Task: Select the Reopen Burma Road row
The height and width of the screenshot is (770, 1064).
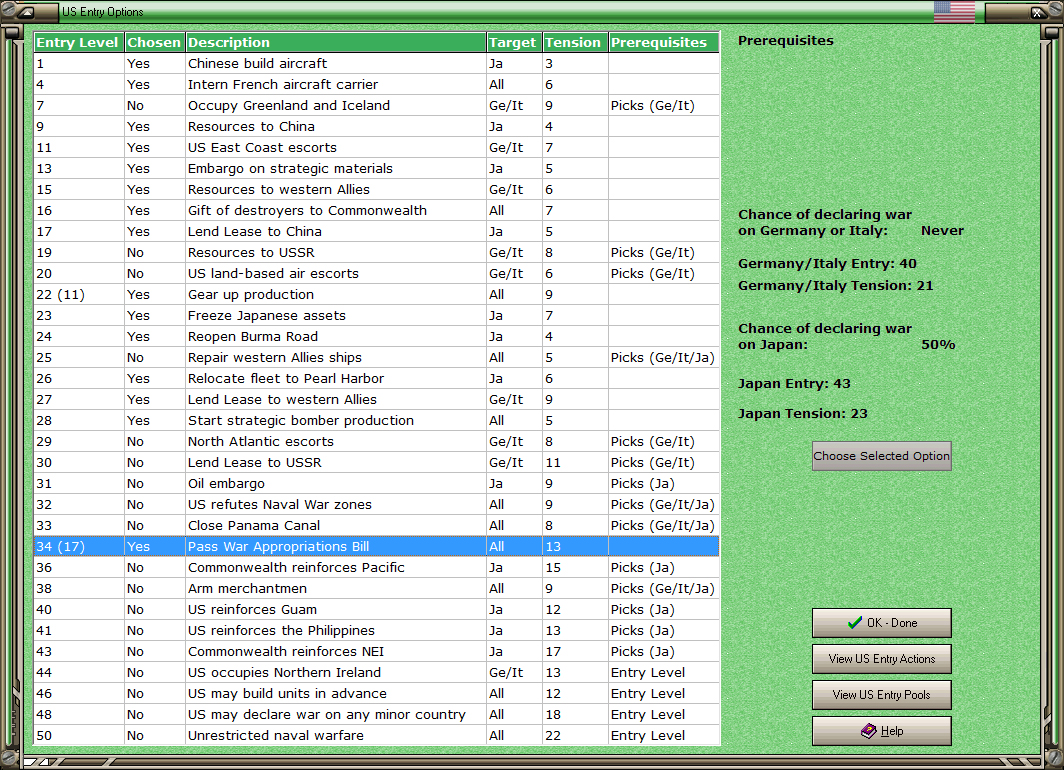Action: (377, 336)
